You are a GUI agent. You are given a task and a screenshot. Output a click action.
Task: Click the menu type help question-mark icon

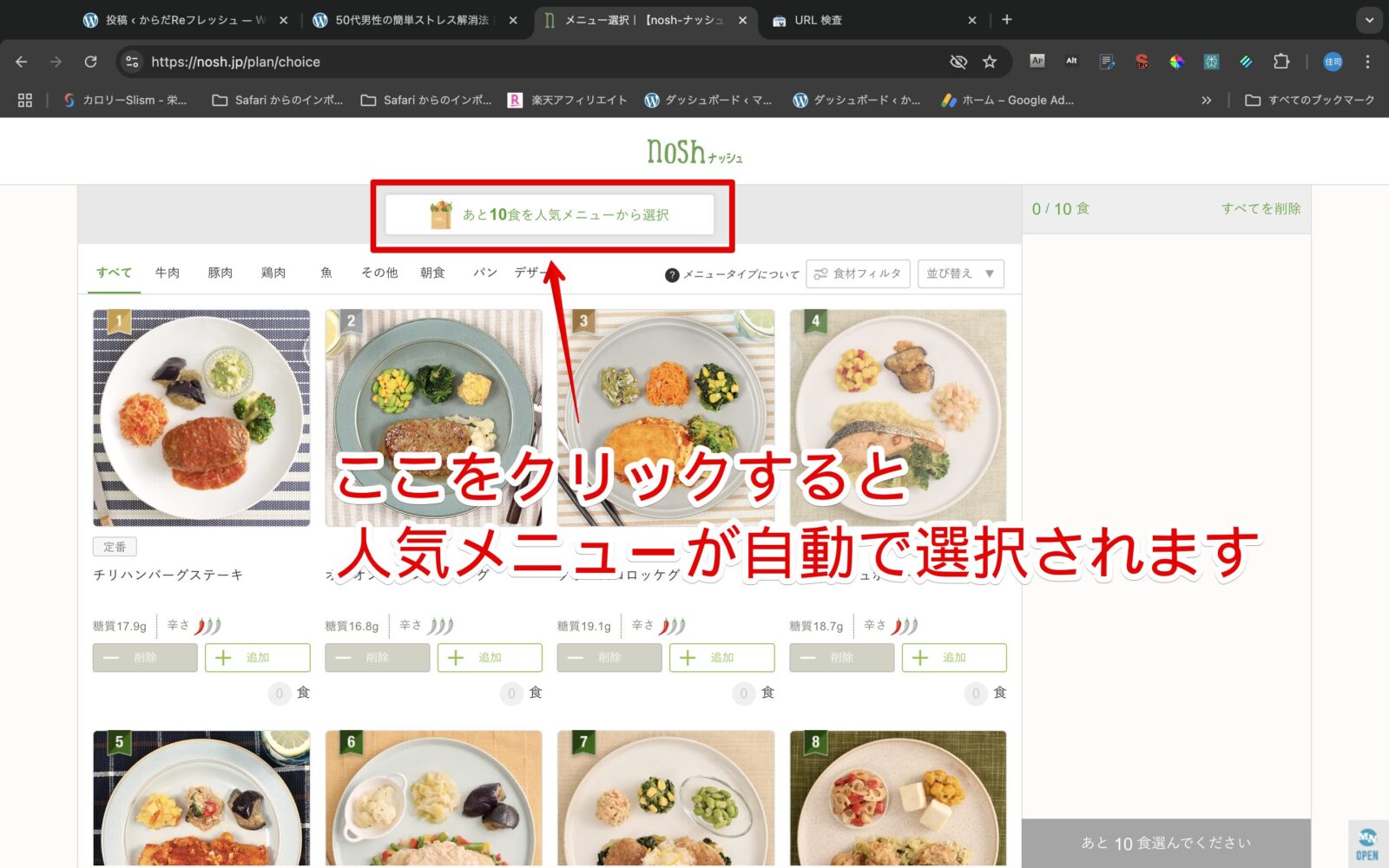tap(671, 274)
